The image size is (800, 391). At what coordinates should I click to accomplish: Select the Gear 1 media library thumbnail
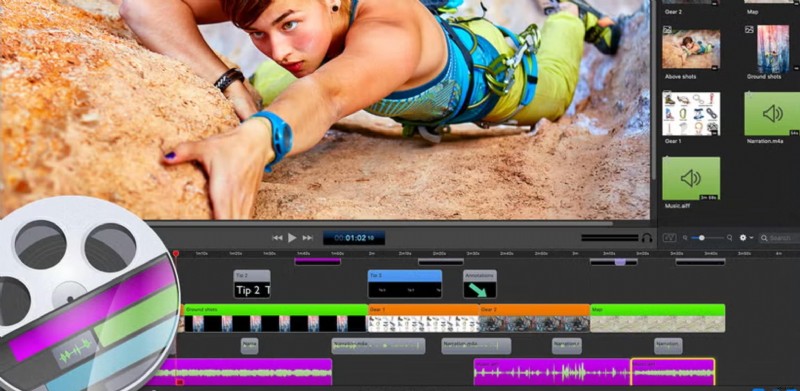[691, 113]
